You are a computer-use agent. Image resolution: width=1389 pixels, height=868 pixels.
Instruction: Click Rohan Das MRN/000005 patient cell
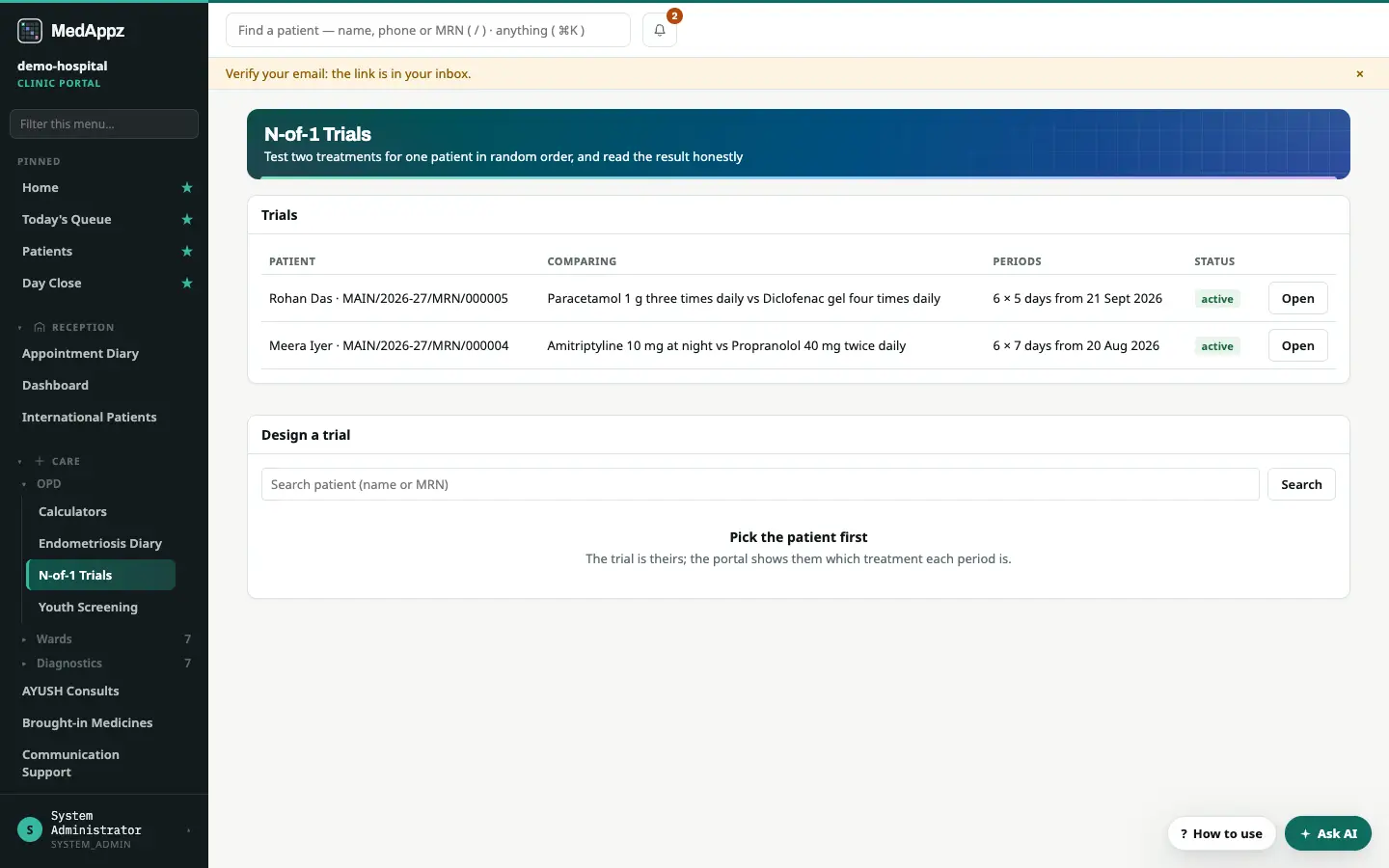(389, 299)
